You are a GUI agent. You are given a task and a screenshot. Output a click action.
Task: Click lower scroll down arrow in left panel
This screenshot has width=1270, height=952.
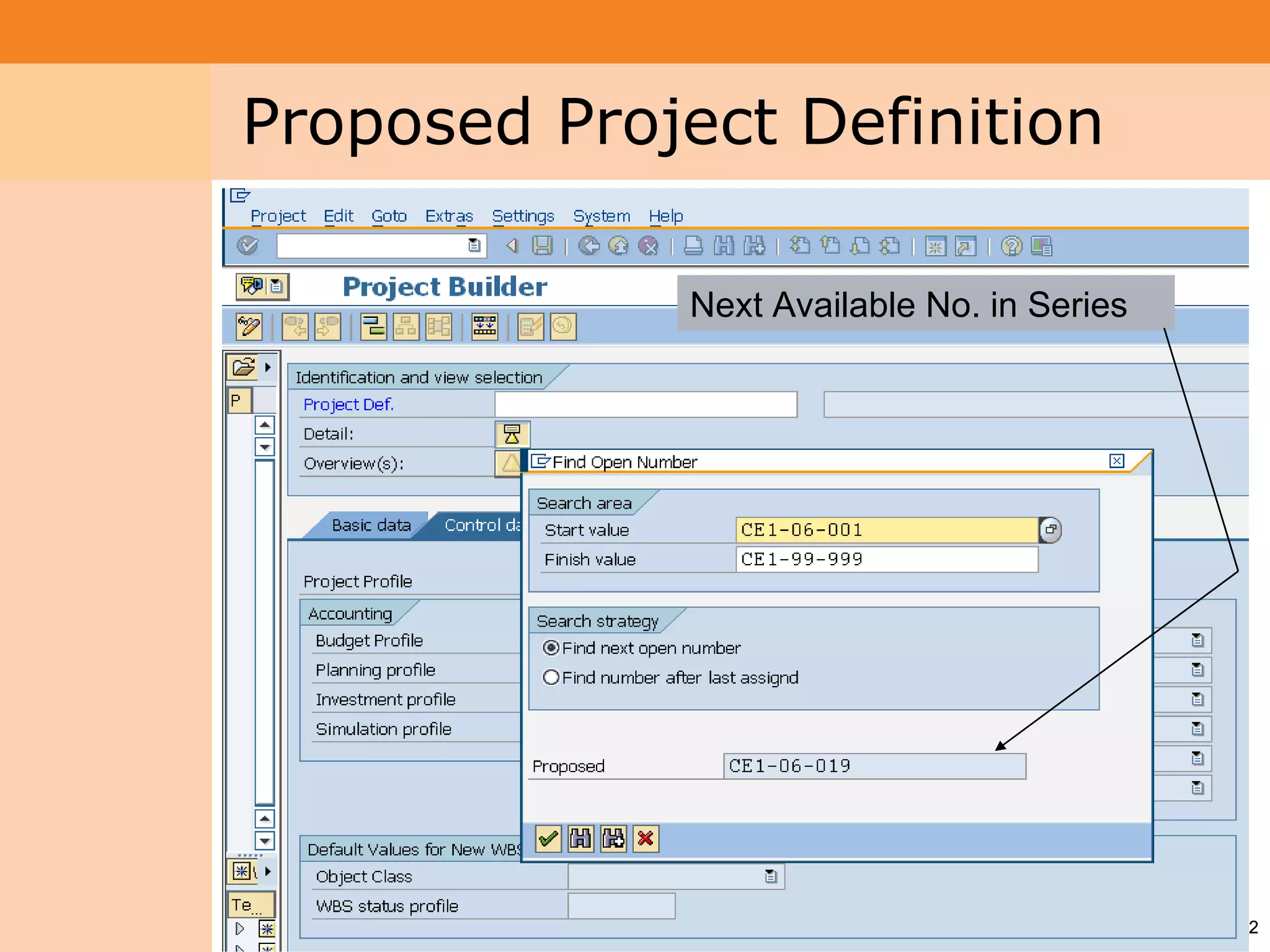coord(265,841)
